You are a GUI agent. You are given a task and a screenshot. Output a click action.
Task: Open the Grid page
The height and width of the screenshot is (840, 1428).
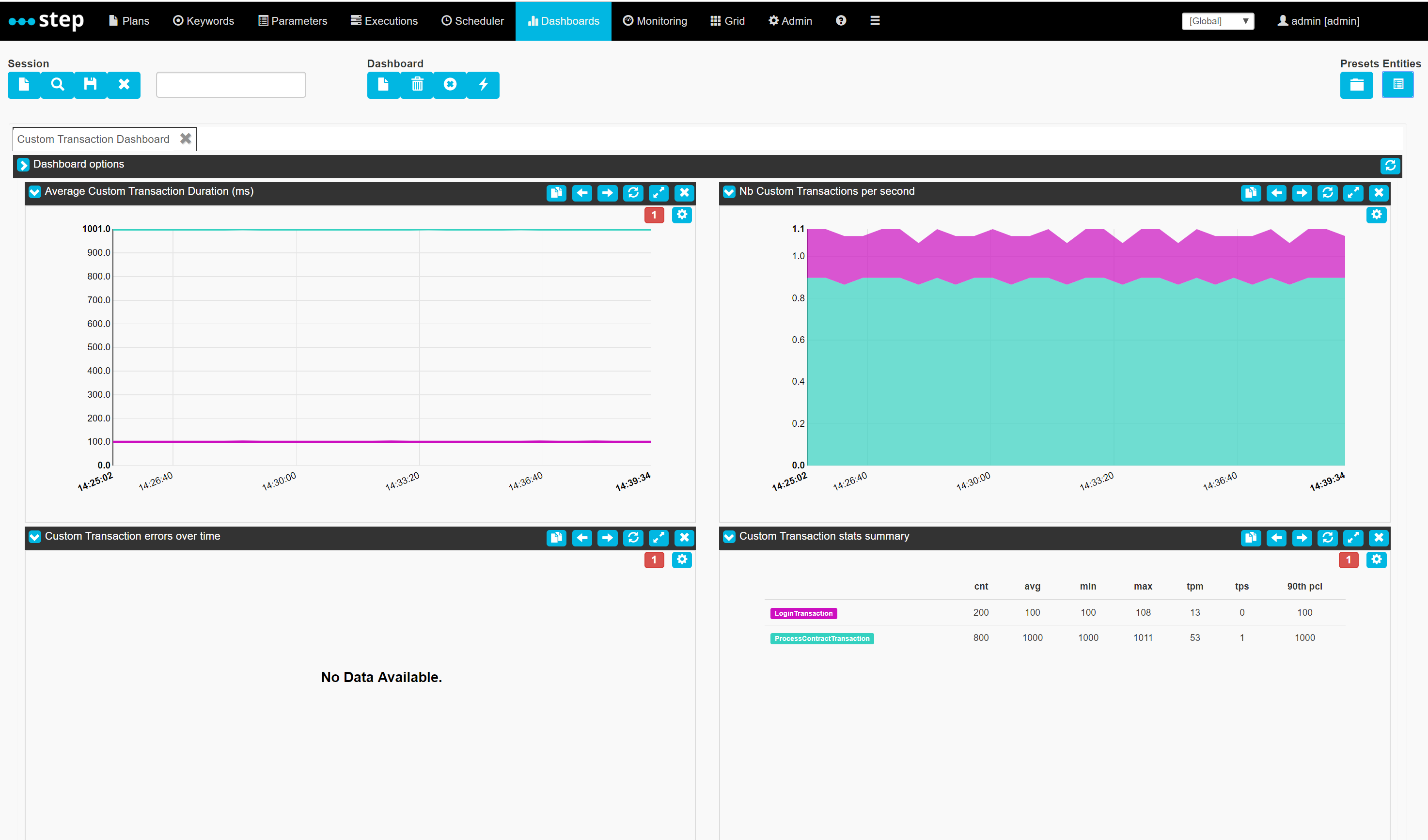(728, 21)
